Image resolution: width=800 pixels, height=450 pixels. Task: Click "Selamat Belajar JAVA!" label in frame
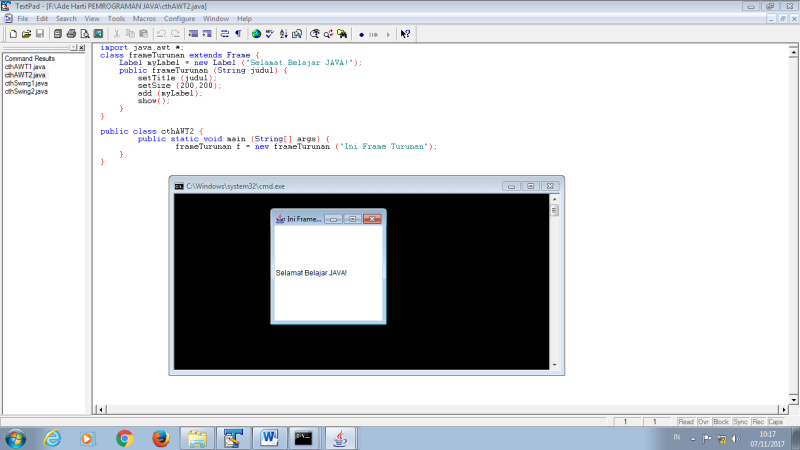click(311, 273)
